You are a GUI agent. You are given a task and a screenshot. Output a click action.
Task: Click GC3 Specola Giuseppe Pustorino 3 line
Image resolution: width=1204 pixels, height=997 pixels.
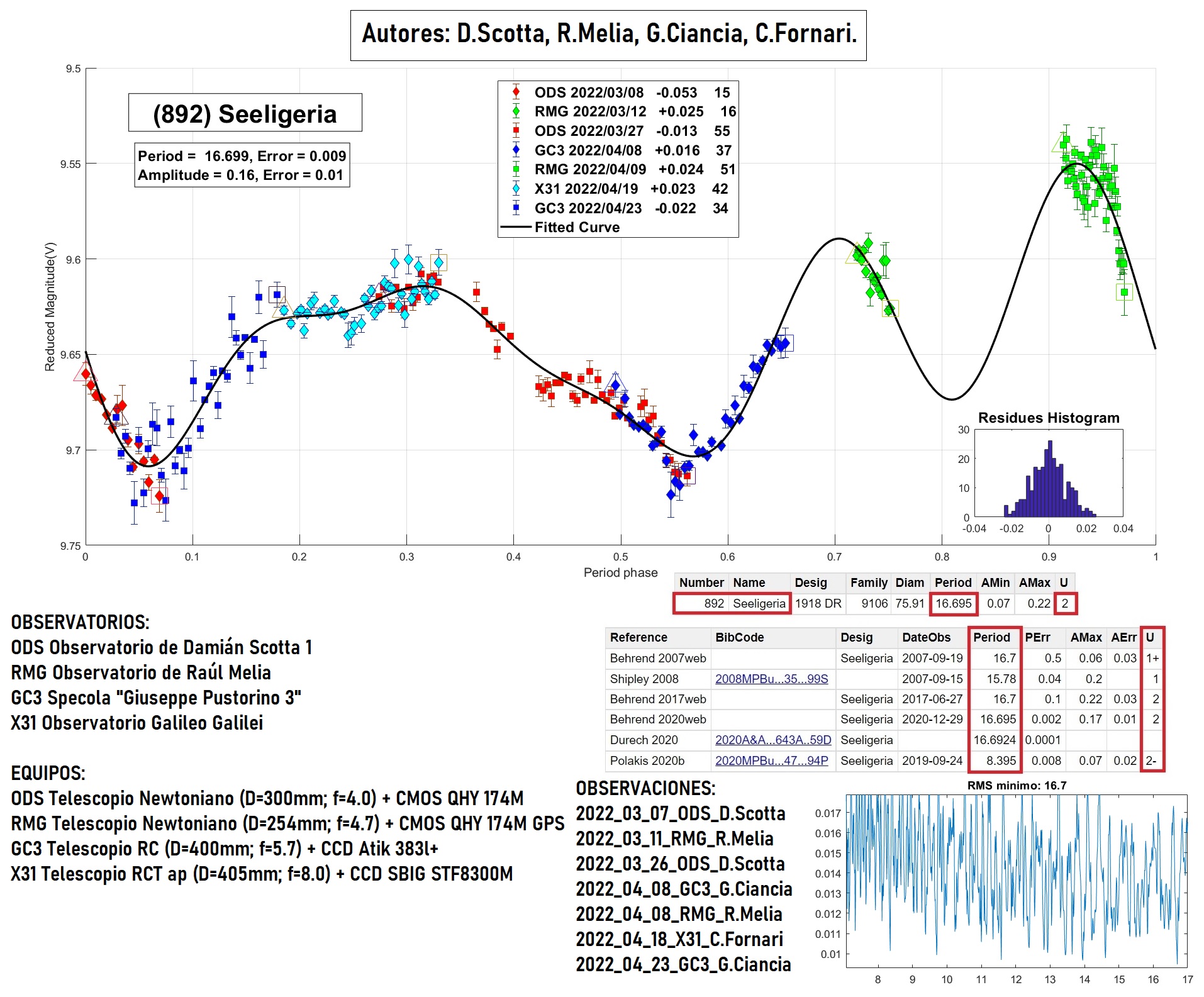coord(156,698)
